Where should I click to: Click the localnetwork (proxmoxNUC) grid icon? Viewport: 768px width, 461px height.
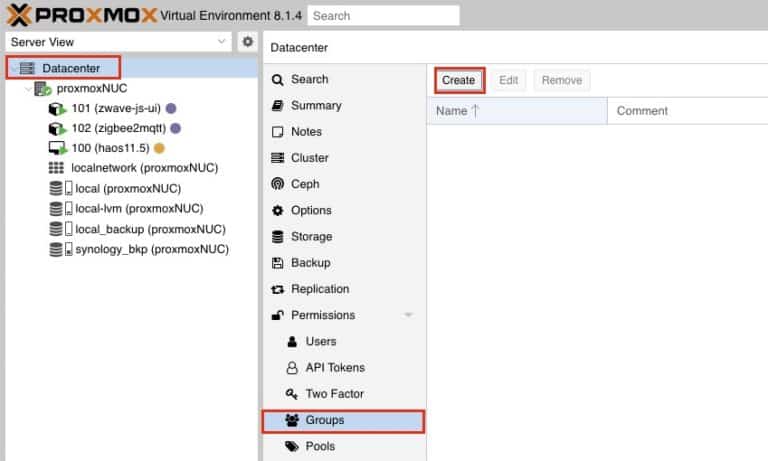coord(57,168)
